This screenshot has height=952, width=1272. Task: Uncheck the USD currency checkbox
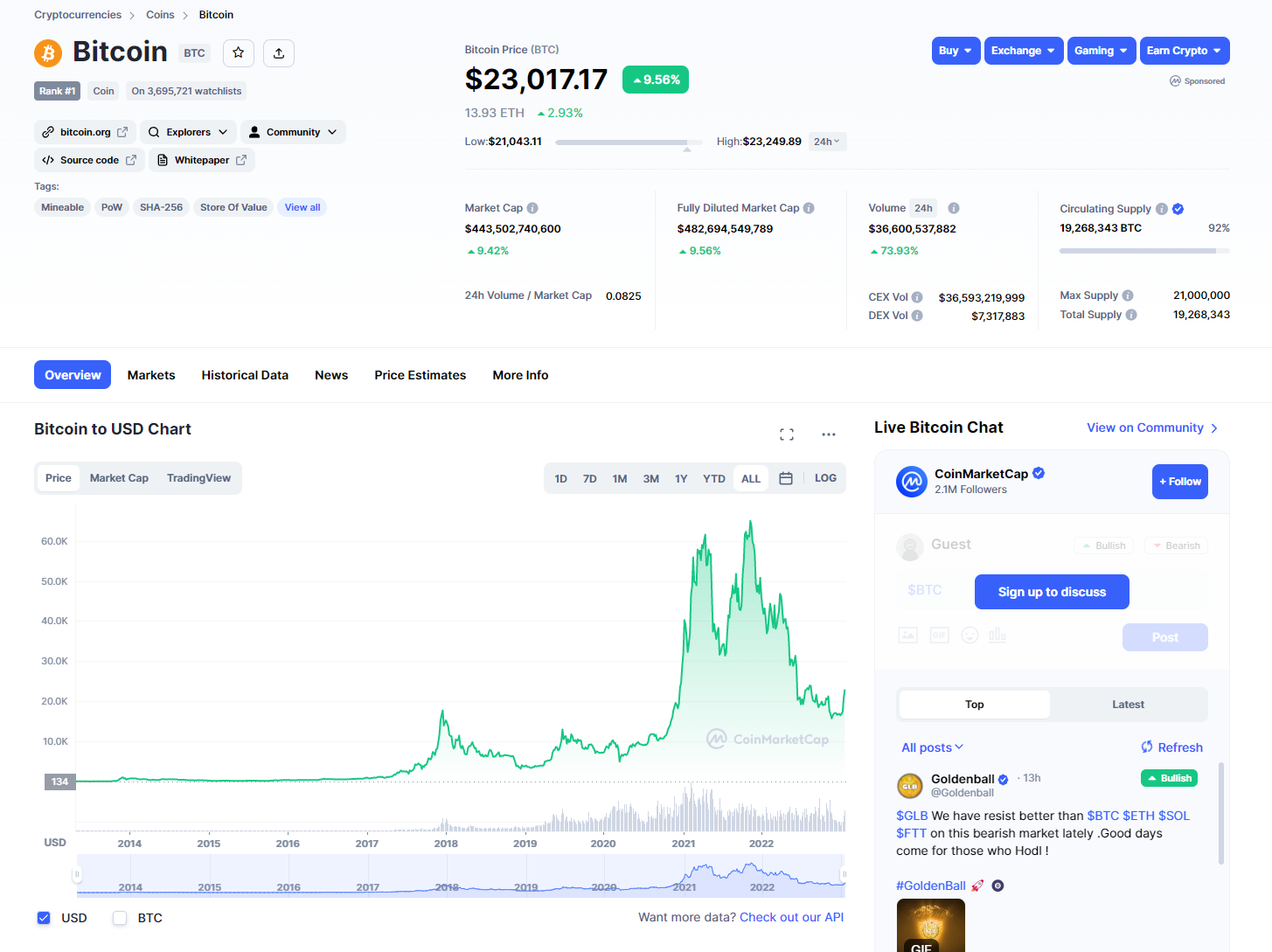(x=44, y=918)
